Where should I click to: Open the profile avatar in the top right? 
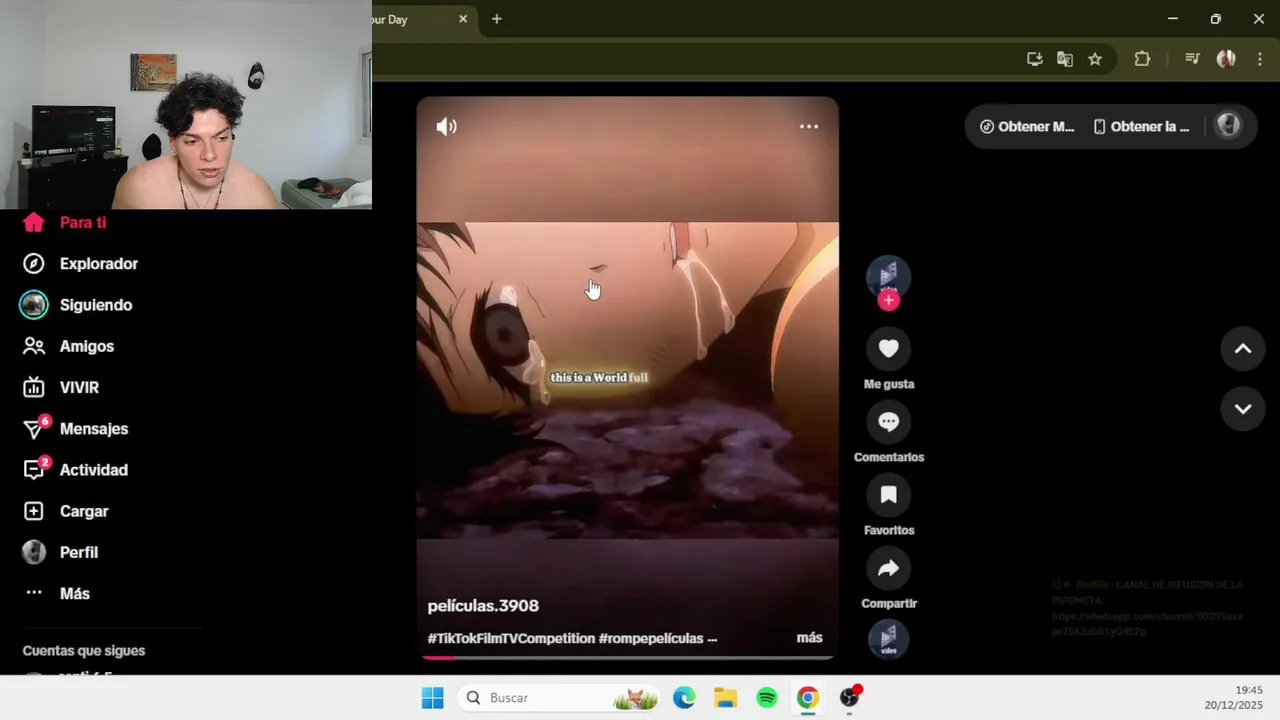[1228, 126]
